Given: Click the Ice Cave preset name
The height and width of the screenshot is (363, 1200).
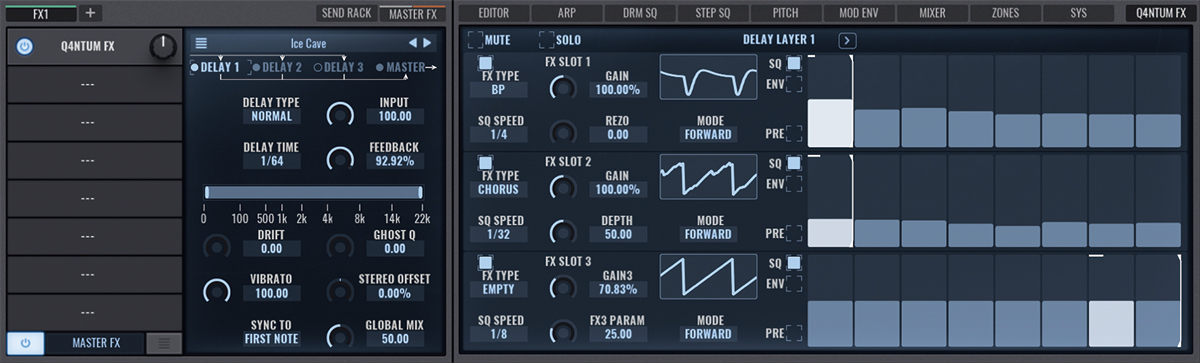Looking at the screenshot, I should pyautogui.click(x=308, y=43).
